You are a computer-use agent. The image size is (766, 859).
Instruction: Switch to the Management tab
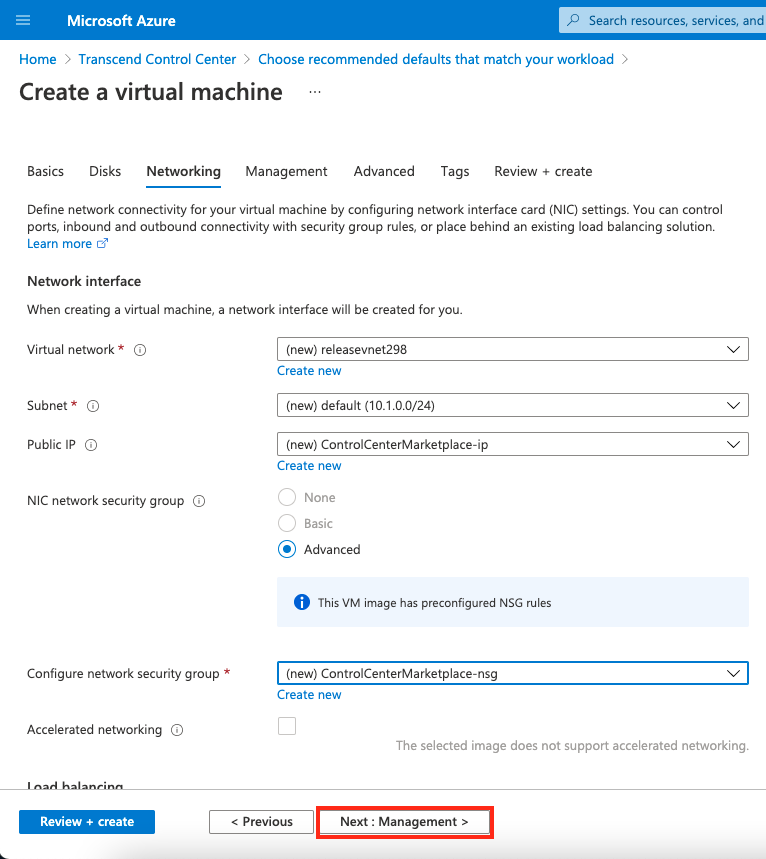[x=286, y=171]
